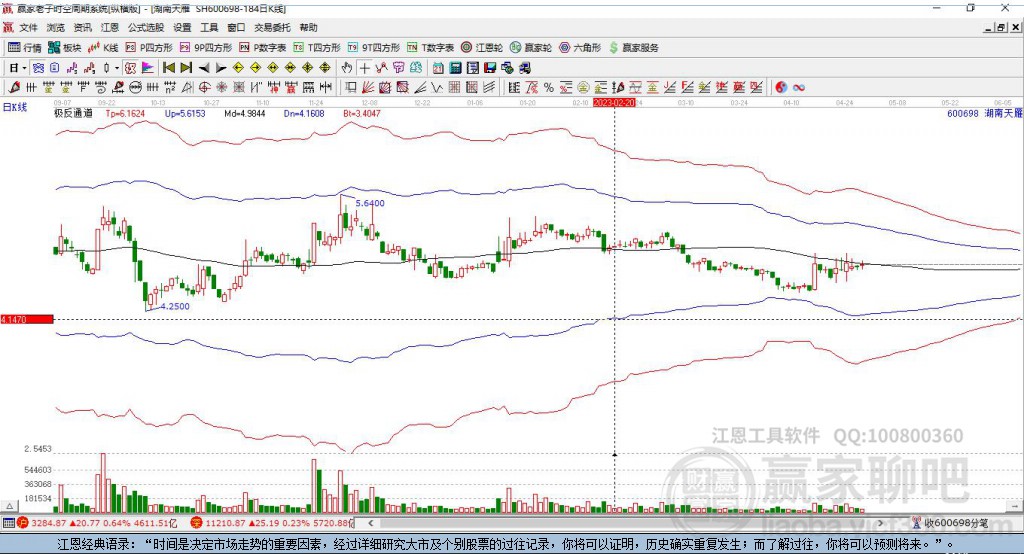Image resolution: width=1024 pixels, height=554 pixels.
Task: Click the triangle expander beside volume pane
Action: [9, 506]
